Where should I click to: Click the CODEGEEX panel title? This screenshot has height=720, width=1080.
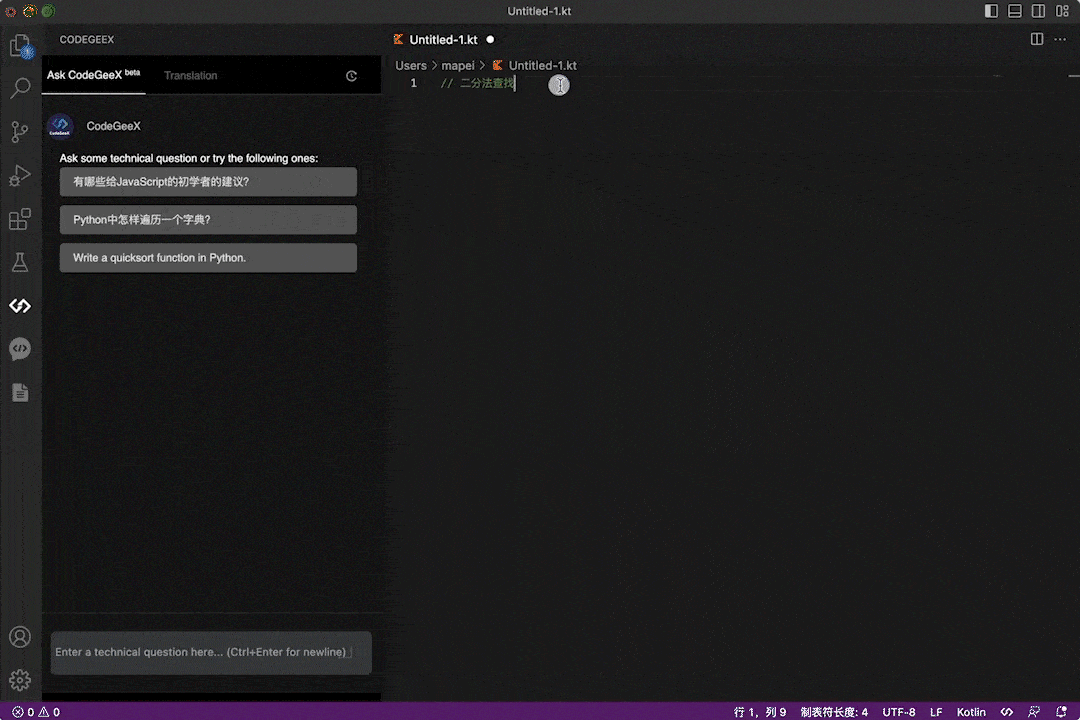tap(87, 40)
